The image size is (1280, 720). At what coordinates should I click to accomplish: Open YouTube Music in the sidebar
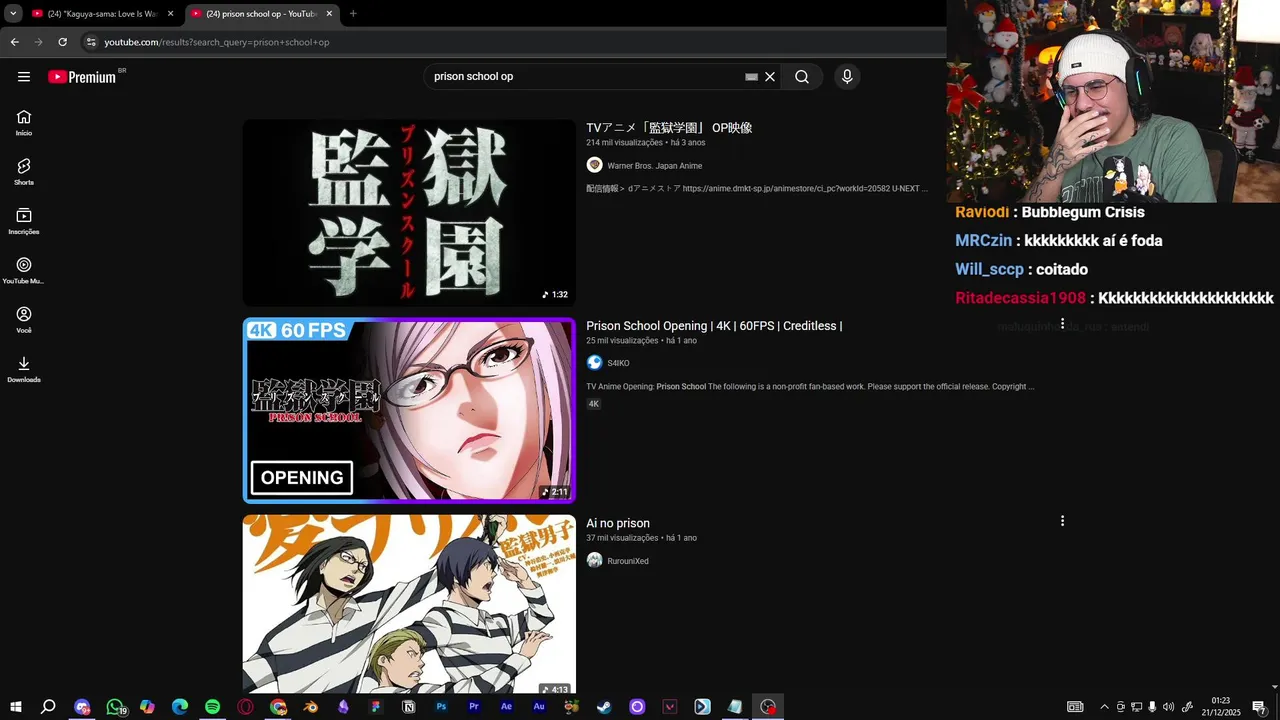(x=24, y=270)
